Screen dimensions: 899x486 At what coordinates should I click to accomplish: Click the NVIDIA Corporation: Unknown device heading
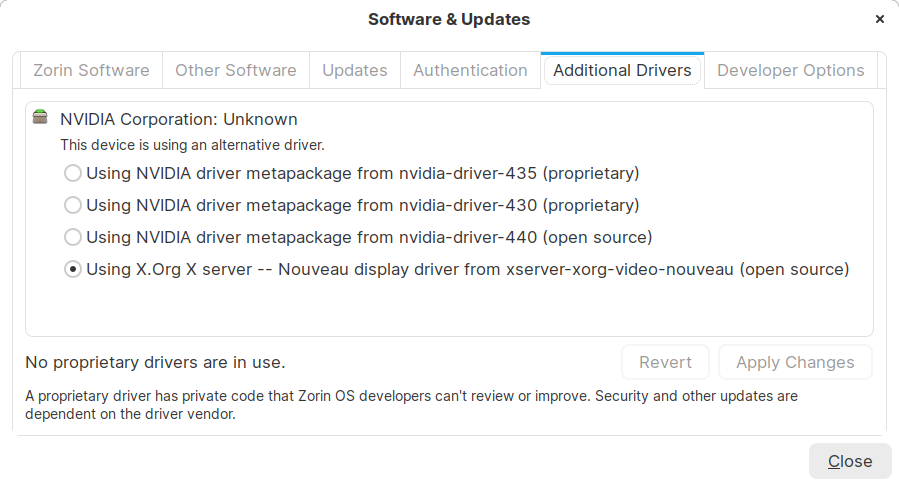coord(179,119)
